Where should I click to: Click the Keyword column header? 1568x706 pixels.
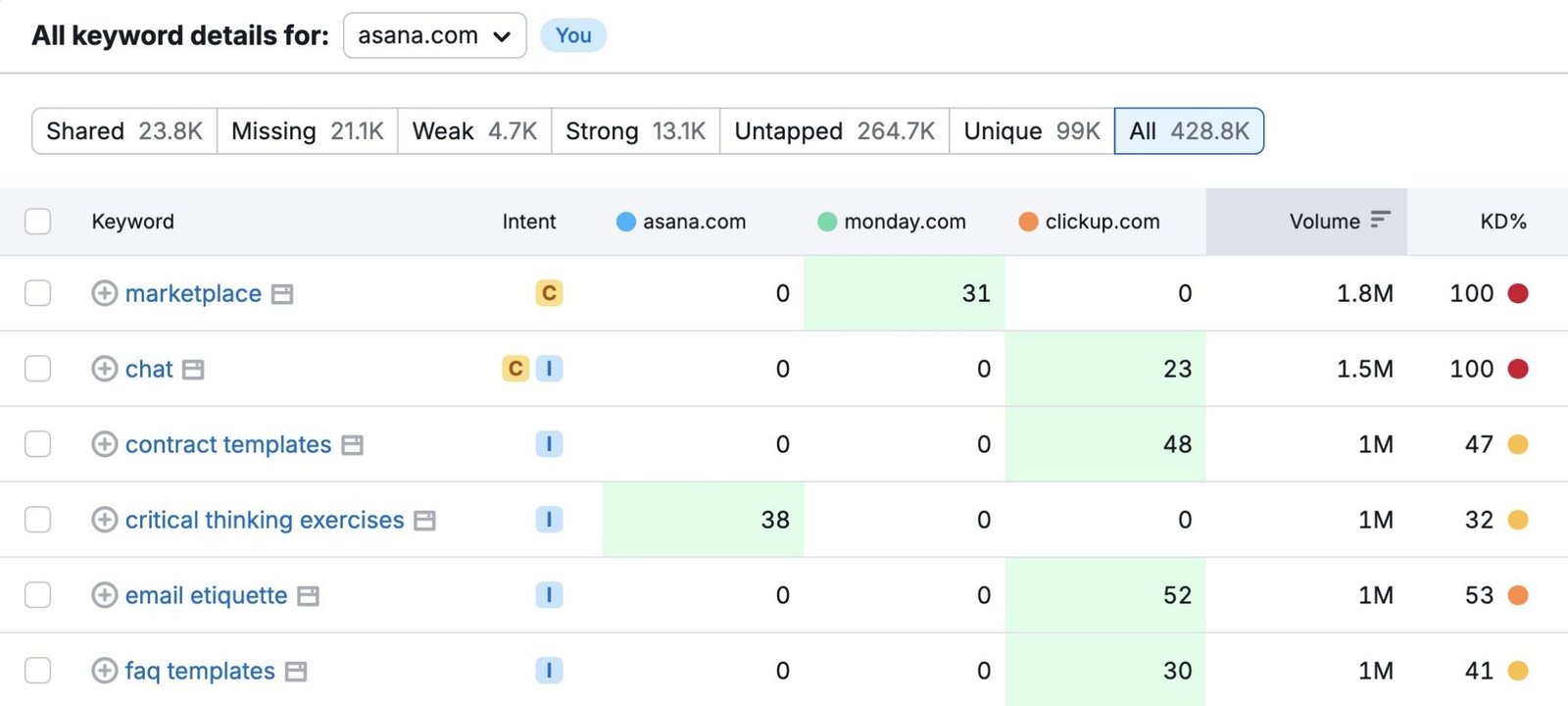tap(133, 222)
